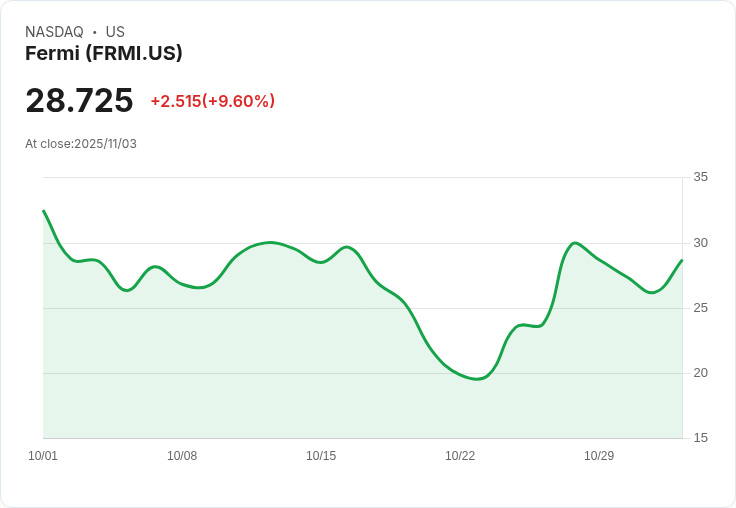Click the 15 label on the y-axis
Screen dimensions: 736x508
click(x=701, y=438)
